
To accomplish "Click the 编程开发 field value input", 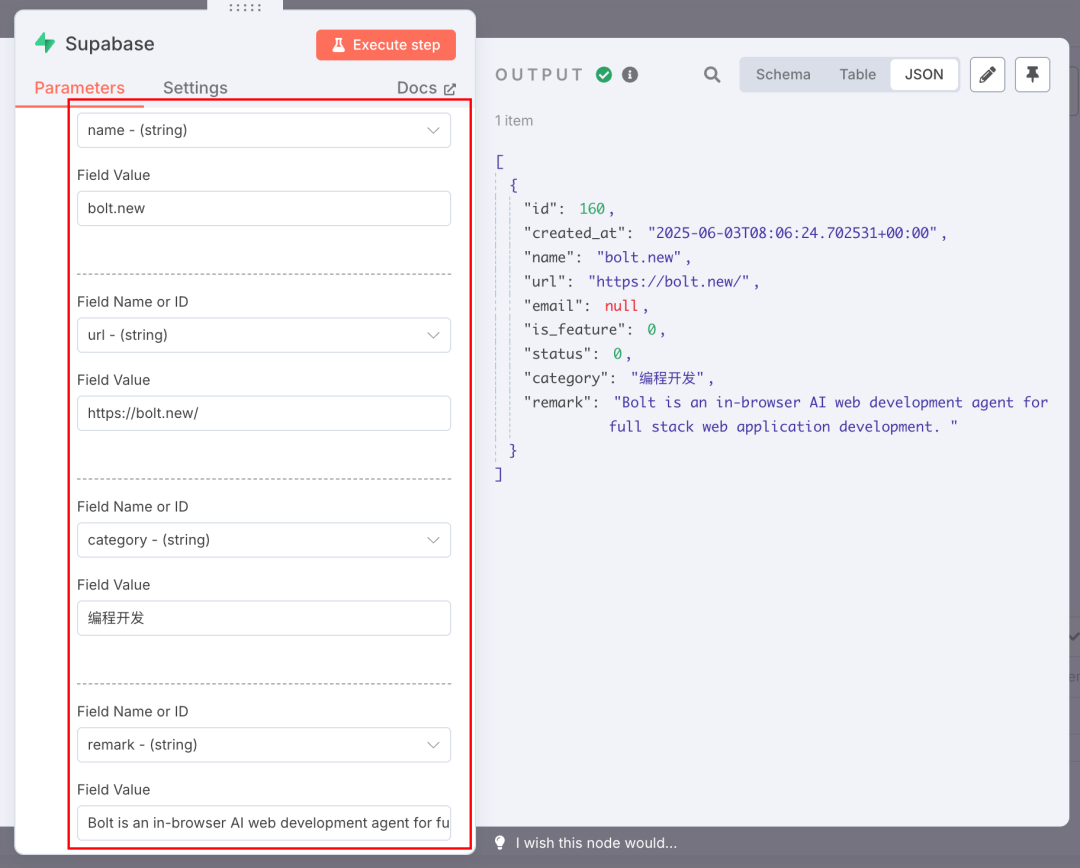I will (264, 618).
